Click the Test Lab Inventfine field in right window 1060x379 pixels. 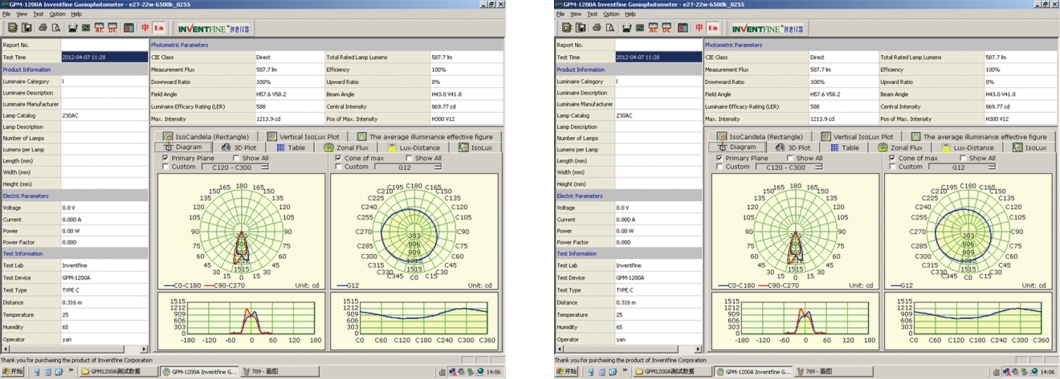[x=657, y=266]
